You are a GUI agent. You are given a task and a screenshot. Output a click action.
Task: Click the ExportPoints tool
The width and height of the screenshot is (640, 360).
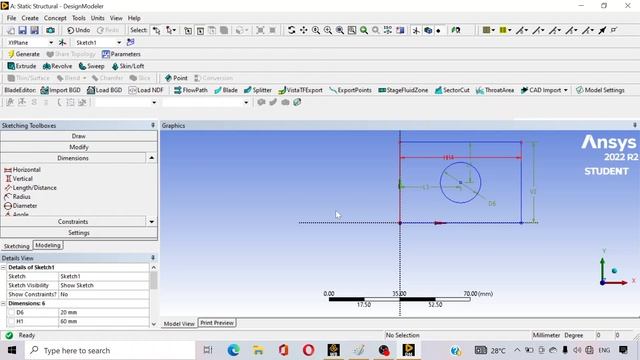click(350, 90)
